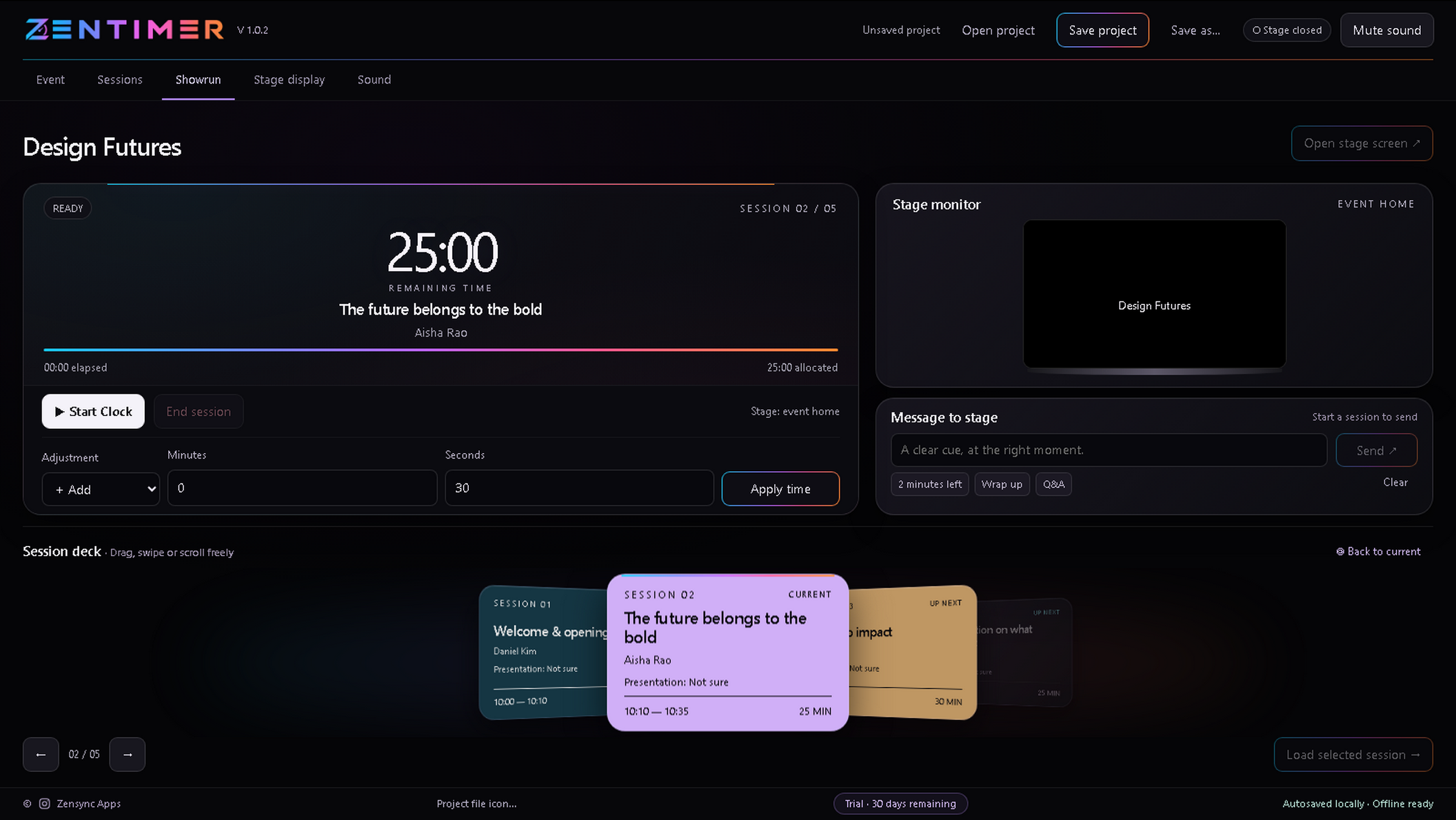Click the message to stage text field

(x=1108, y=450)
